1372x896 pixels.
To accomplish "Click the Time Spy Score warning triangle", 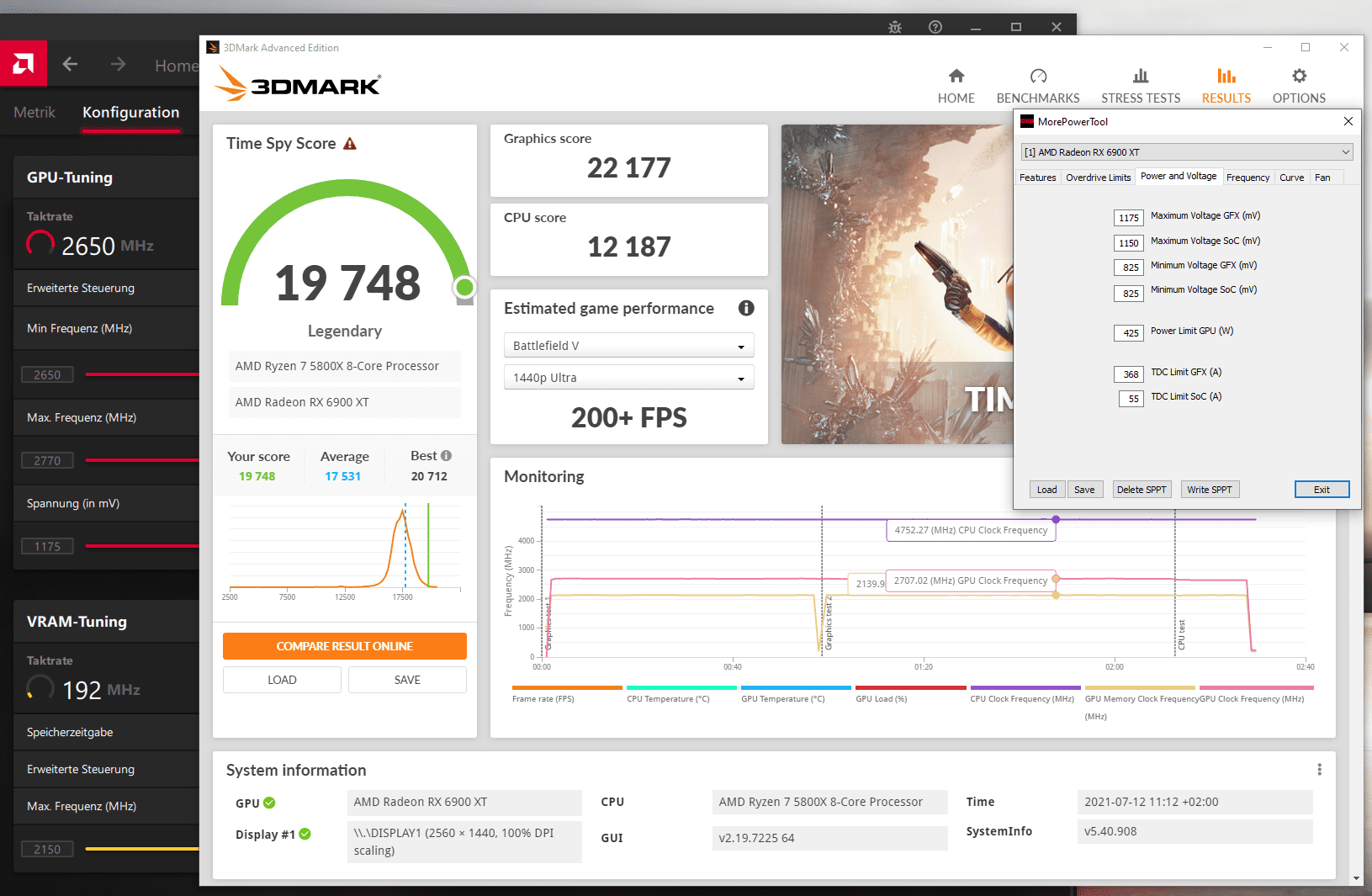I will (350, 144).
